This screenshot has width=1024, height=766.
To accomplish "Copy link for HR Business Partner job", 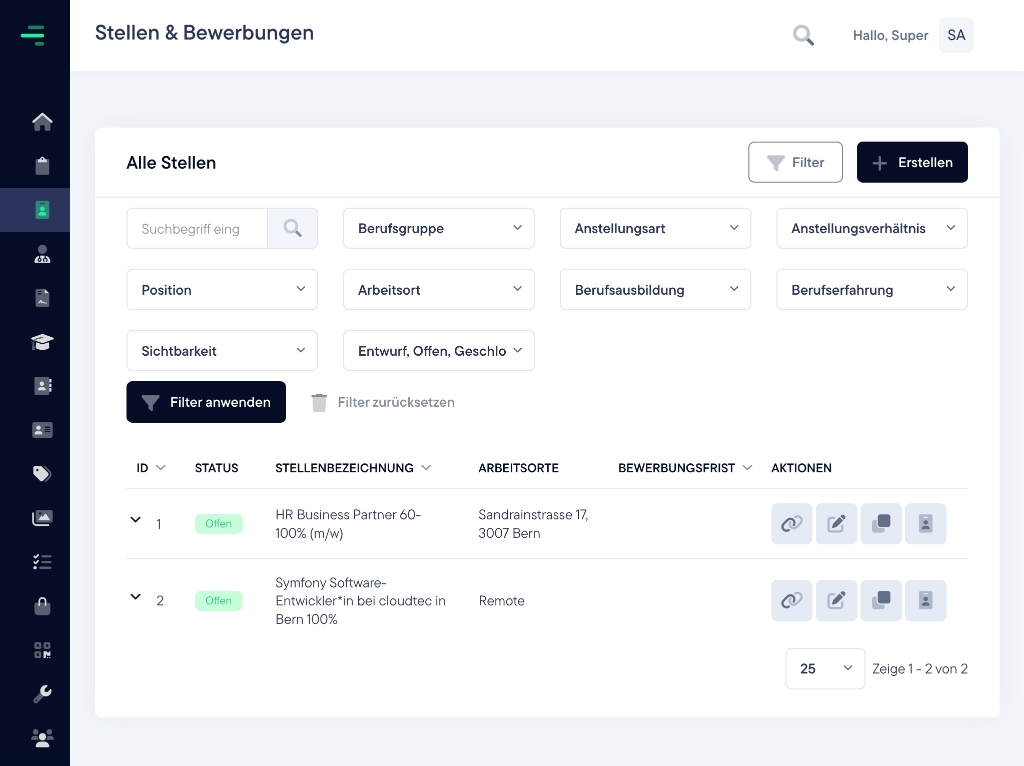I will click(791, 524).
